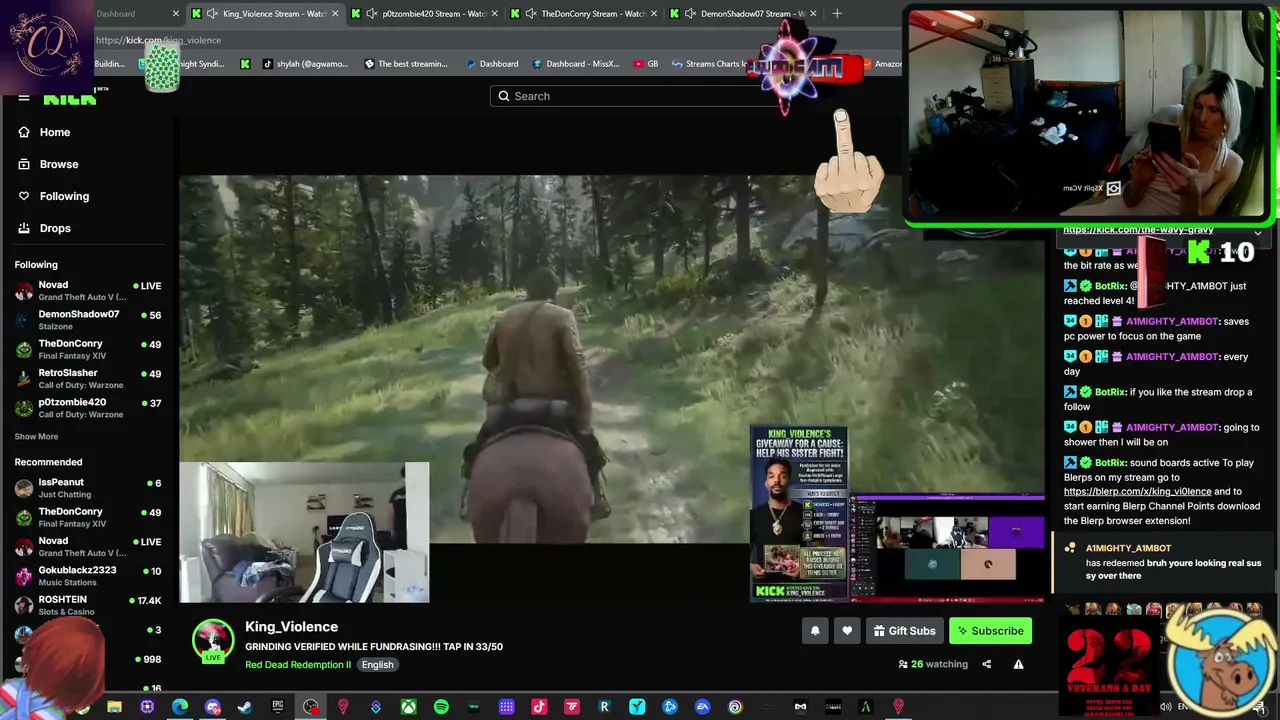Report the stream with the warning icon
This screenshot has width=1280, height=720.
(x=1018, y=664)
